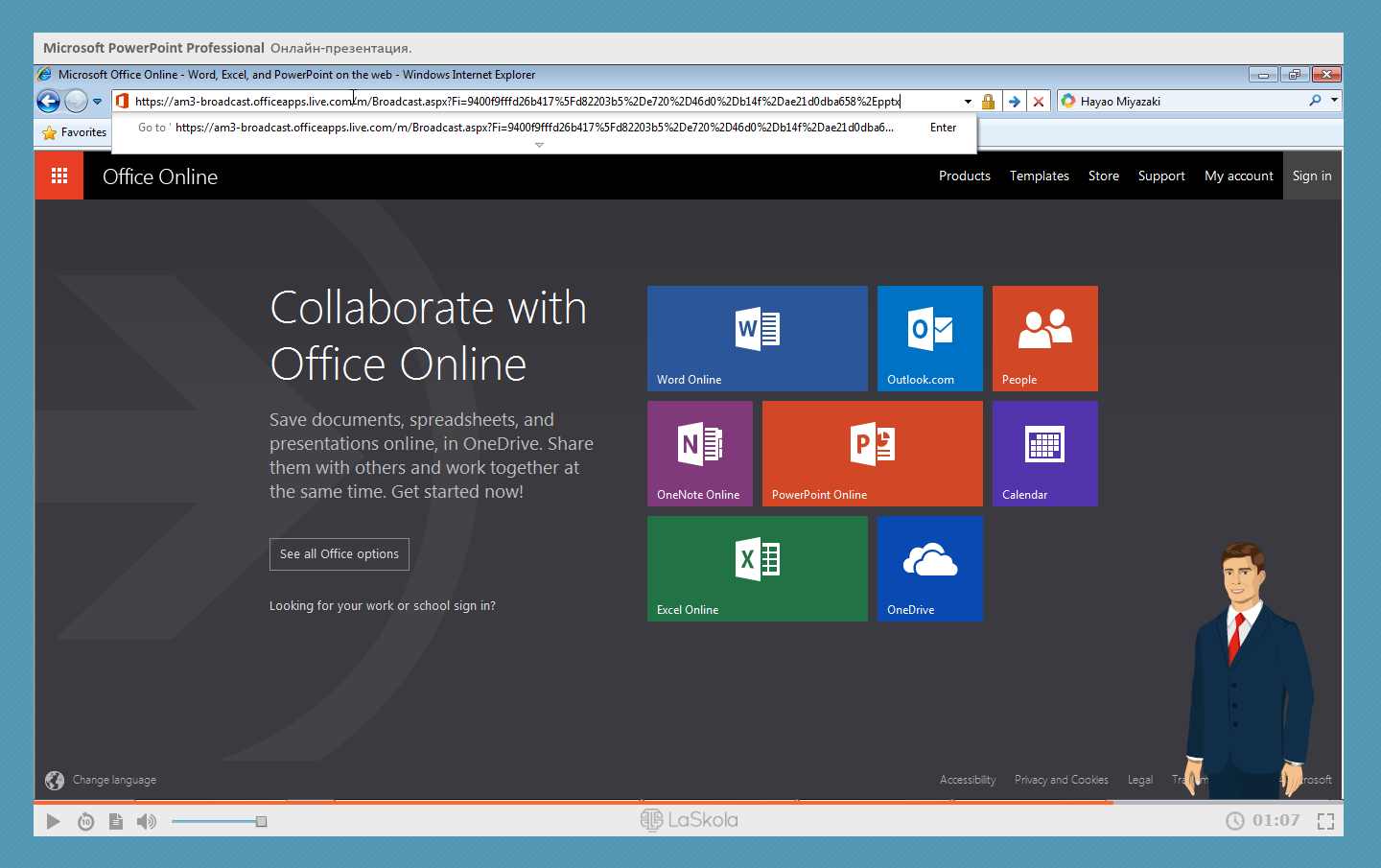Expand the autocomplete suggestions chevron
This screenshot has width=1381, height=868.
pos(539,145)
